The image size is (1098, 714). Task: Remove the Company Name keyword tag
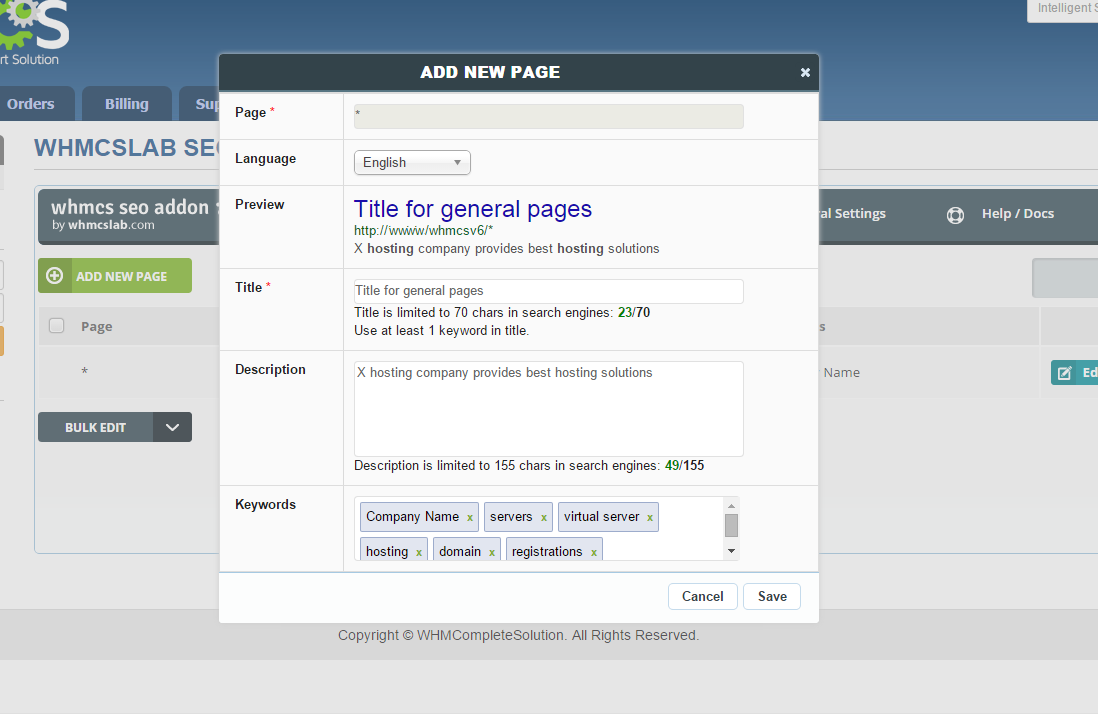470,518
